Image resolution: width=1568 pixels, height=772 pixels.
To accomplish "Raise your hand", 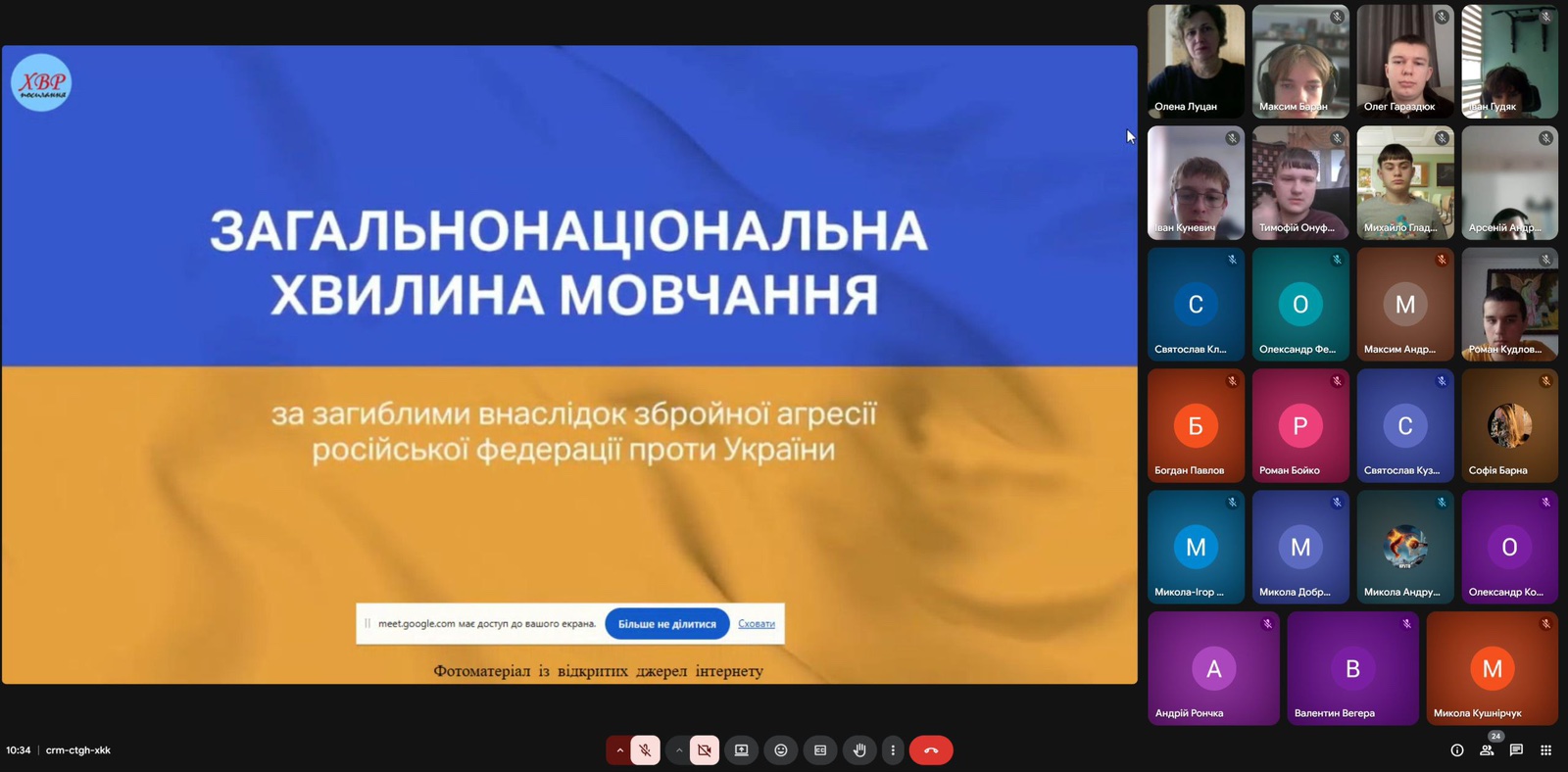I will pyautogui.click(x=859, y=750).
